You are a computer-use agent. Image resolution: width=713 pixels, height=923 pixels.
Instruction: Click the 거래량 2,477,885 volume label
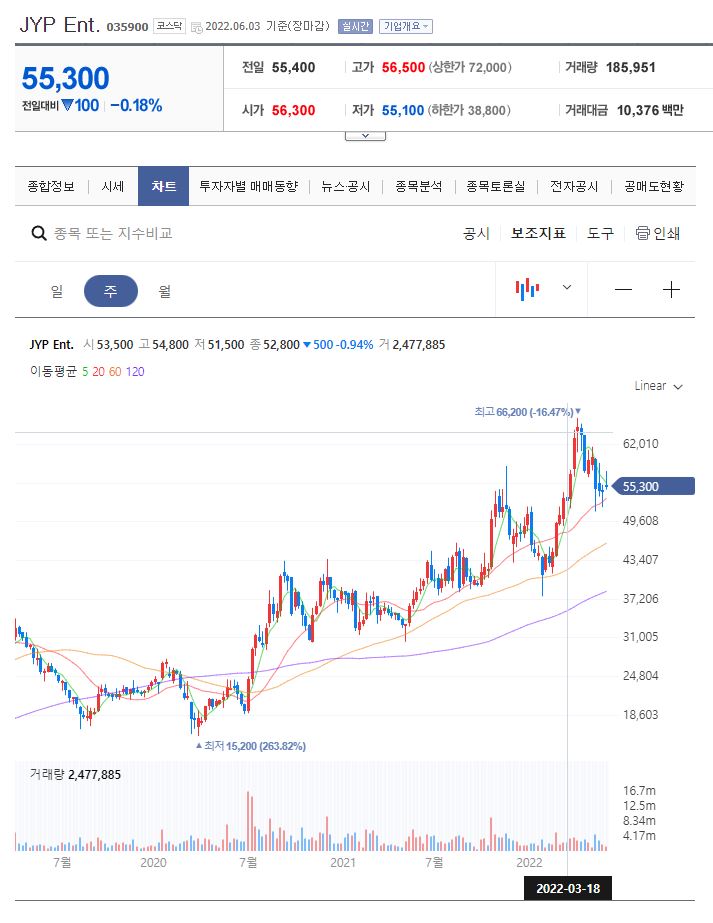point(75,775)
